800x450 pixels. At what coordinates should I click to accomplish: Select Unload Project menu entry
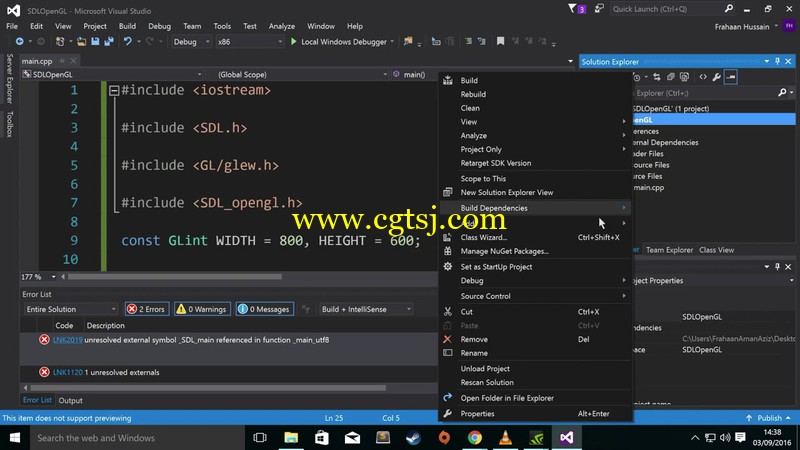click(535, 369)
